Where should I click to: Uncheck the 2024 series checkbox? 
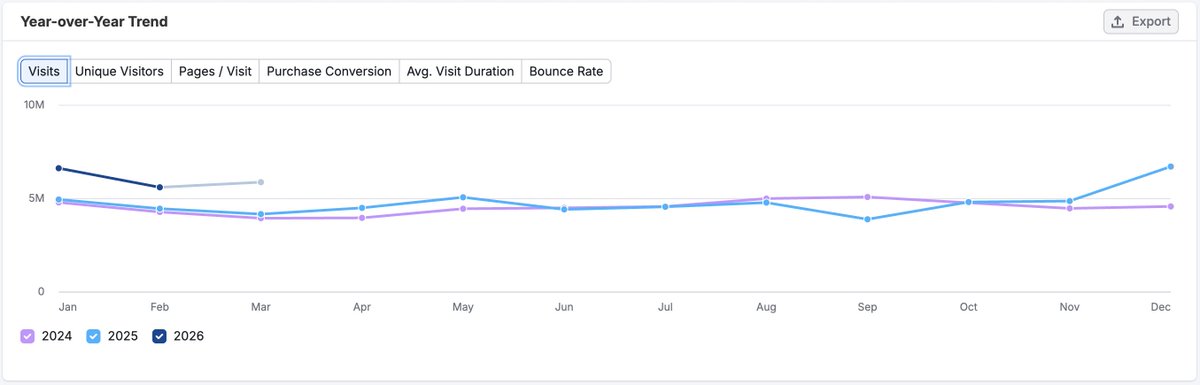28,336
